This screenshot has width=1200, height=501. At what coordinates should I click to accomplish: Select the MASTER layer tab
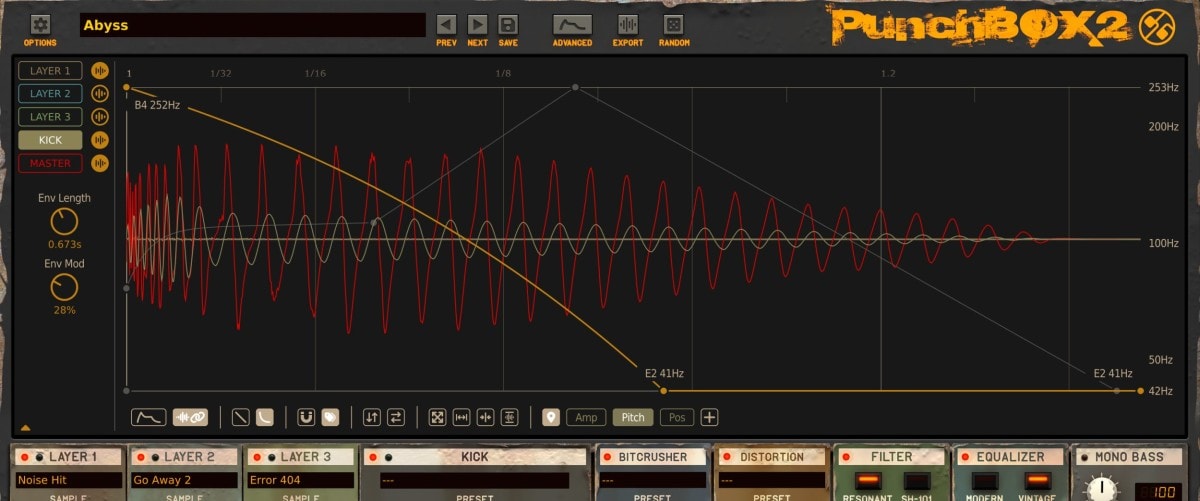pyautogui.click(x=50, y=163)
